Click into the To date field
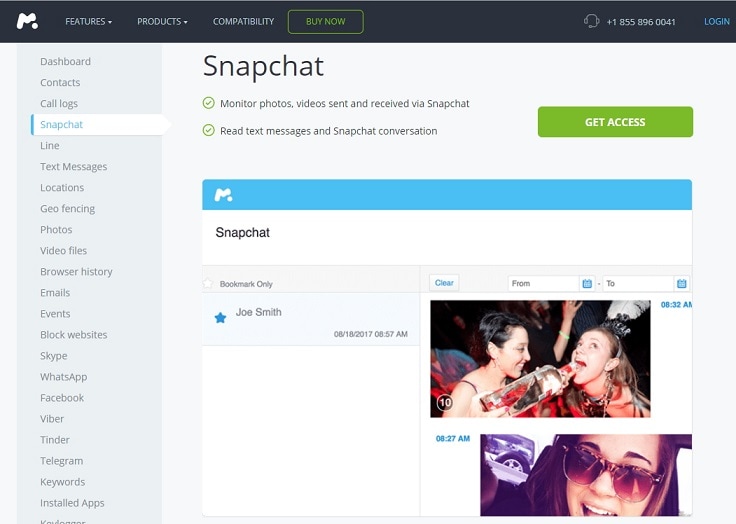This screenshot has width=736, height=524. [x=638, y=283]
